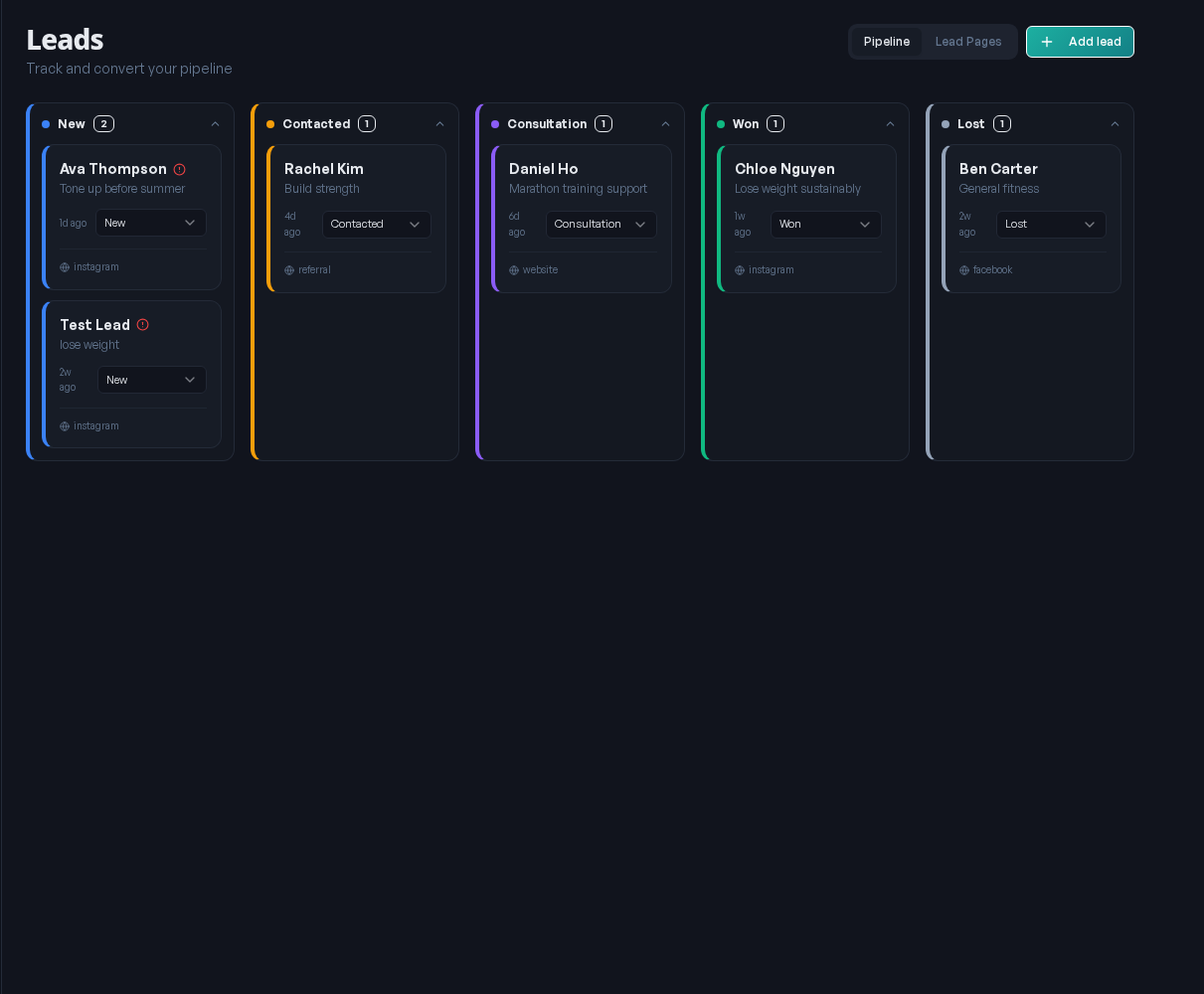Click the green dot in Won column header

point(721,124)
